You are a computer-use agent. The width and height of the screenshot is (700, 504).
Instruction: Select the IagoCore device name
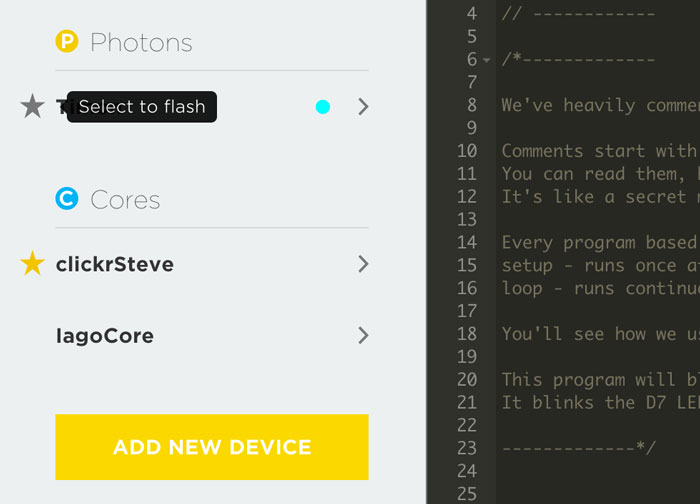(x=105, y=336)
